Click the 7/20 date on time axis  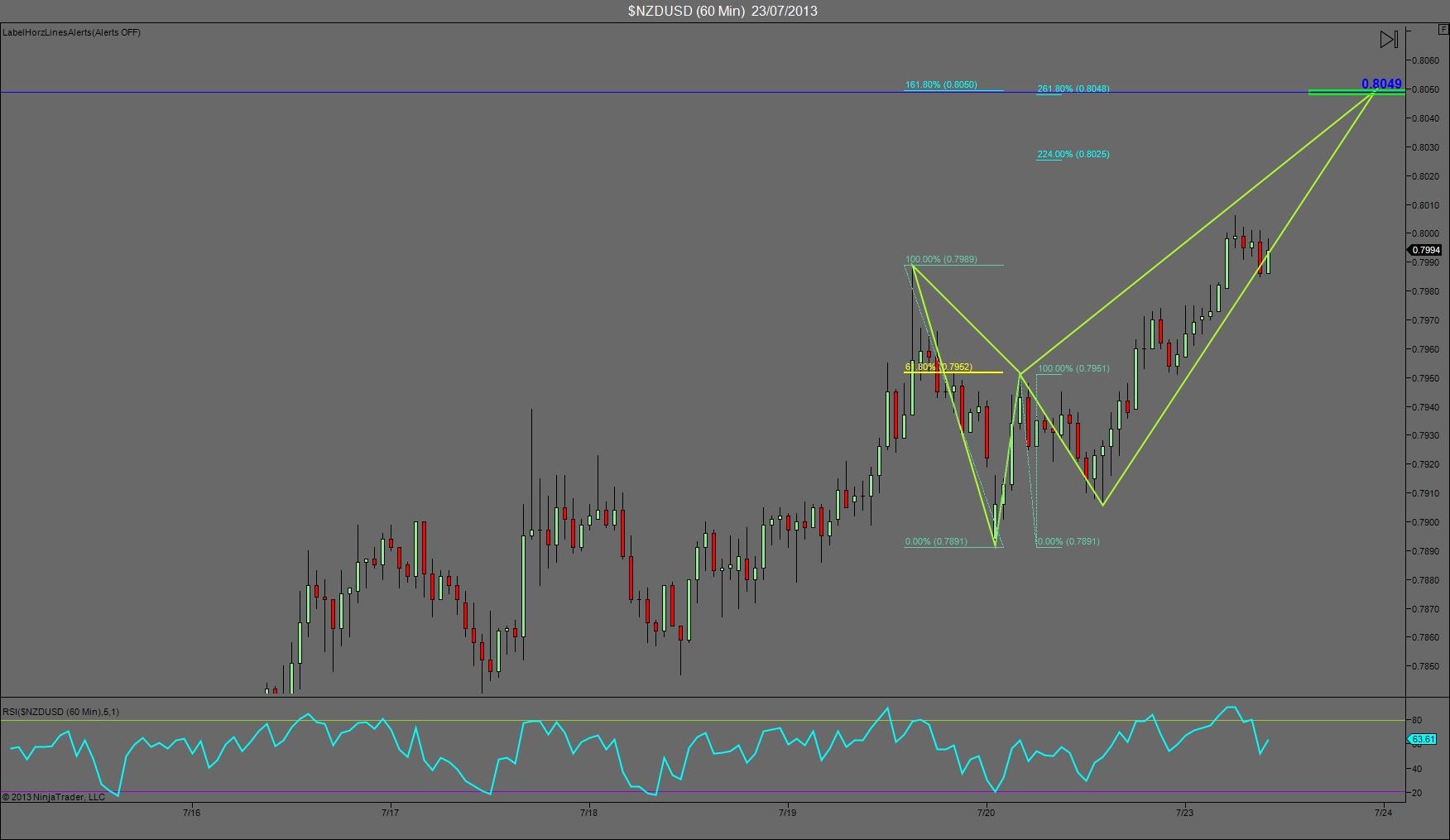986,813
